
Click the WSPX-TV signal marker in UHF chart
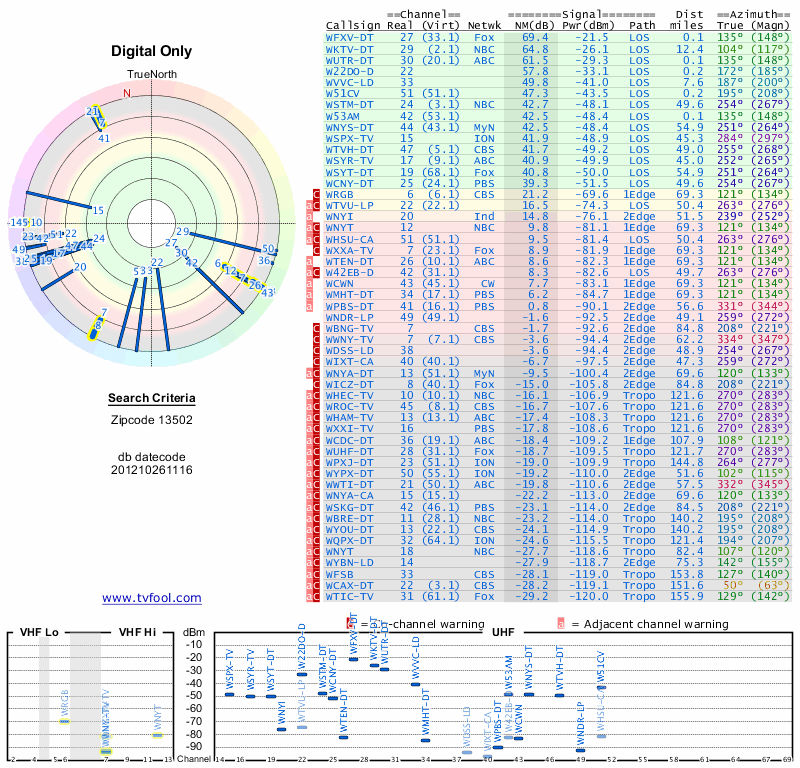[230, 694]
